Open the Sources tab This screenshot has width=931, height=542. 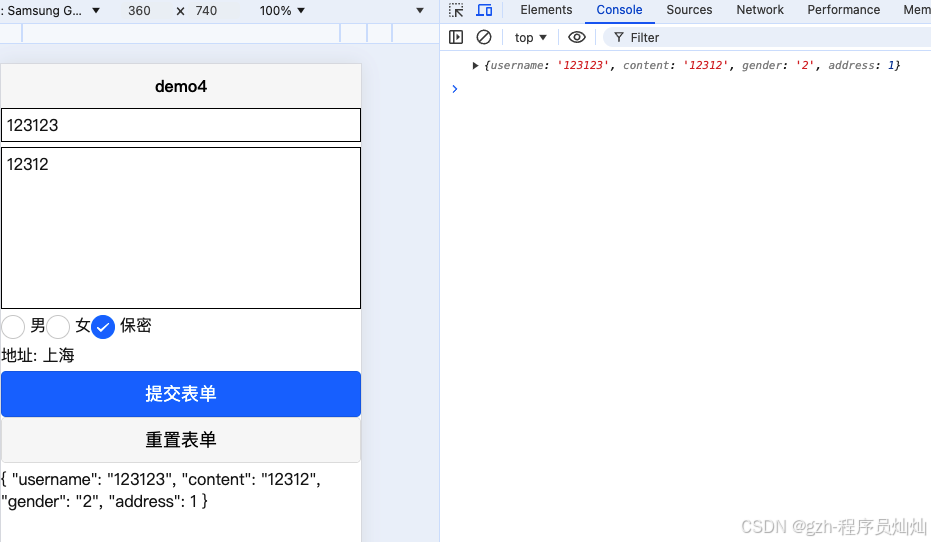[x=689, y=10]
